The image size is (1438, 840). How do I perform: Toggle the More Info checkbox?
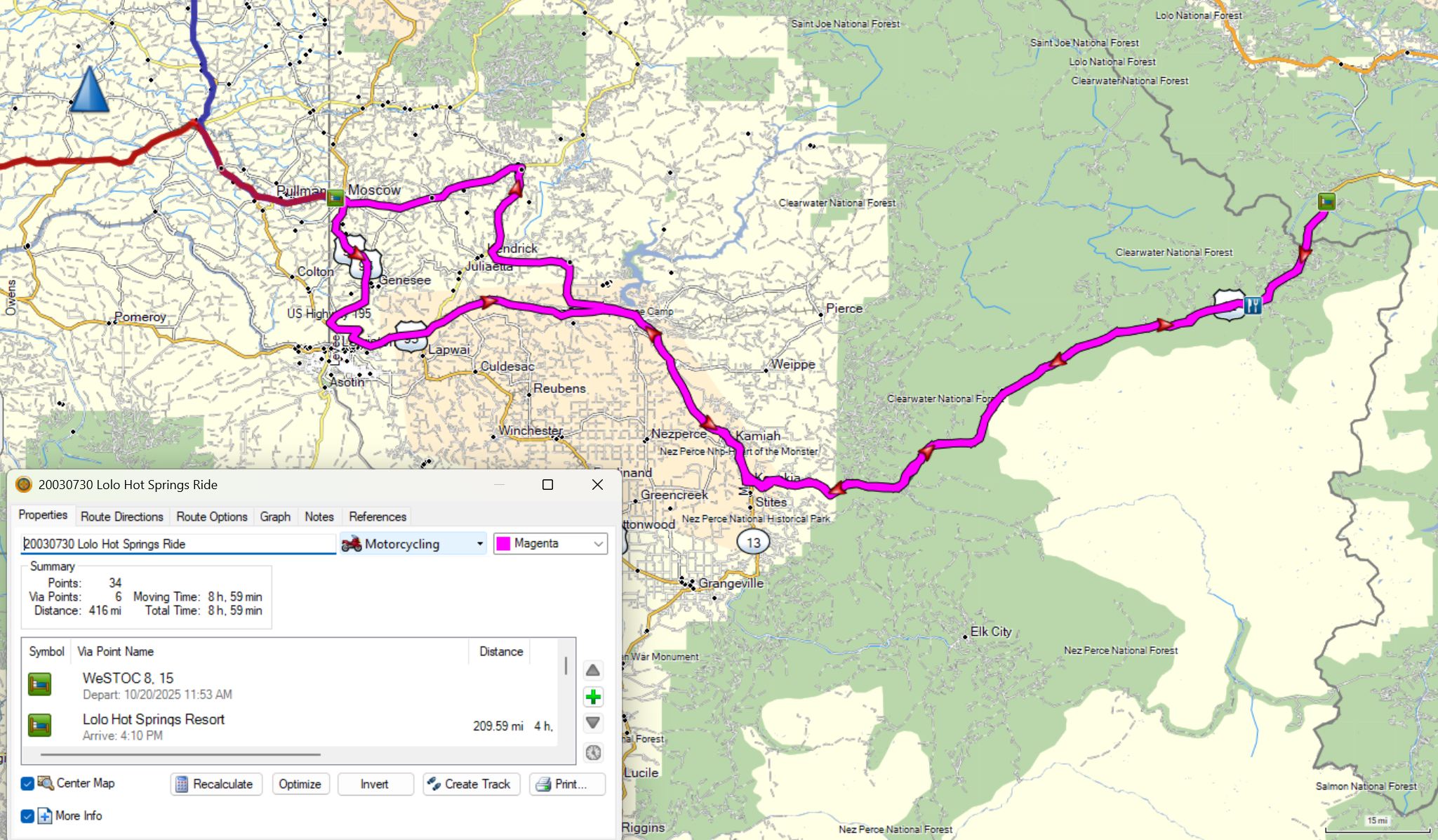[x=27, y=816]
